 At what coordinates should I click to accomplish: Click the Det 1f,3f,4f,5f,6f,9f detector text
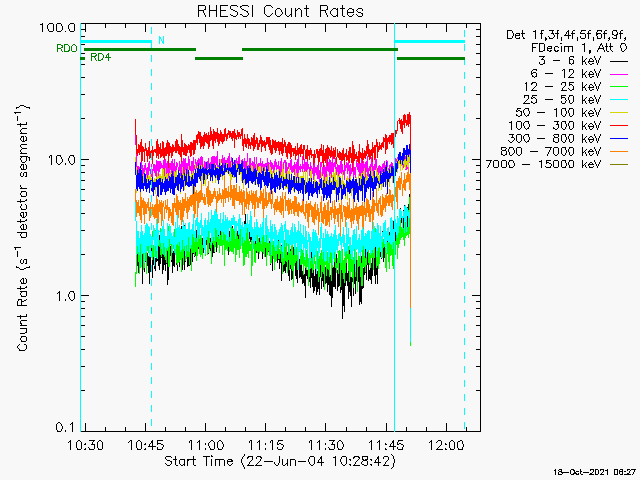566,35
